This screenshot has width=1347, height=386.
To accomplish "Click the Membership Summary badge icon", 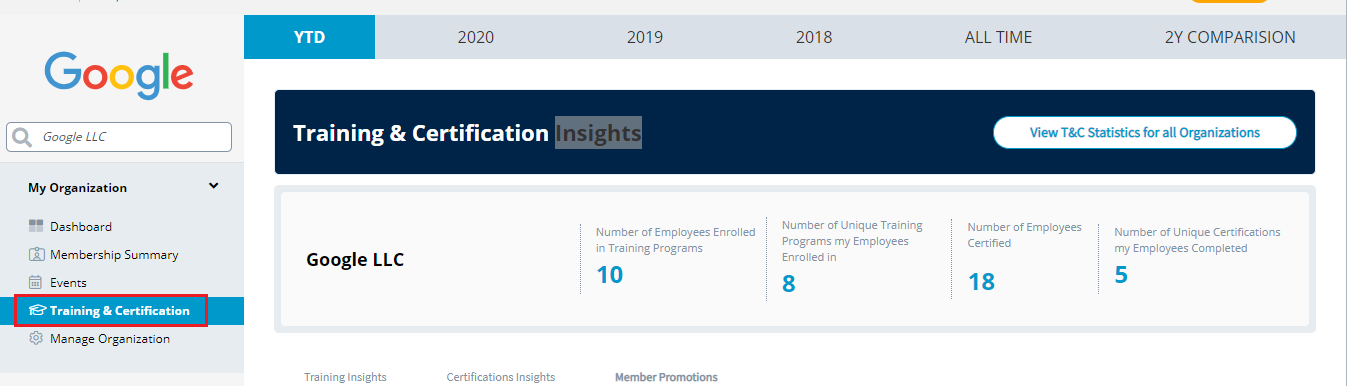I will tap(36, 255).
